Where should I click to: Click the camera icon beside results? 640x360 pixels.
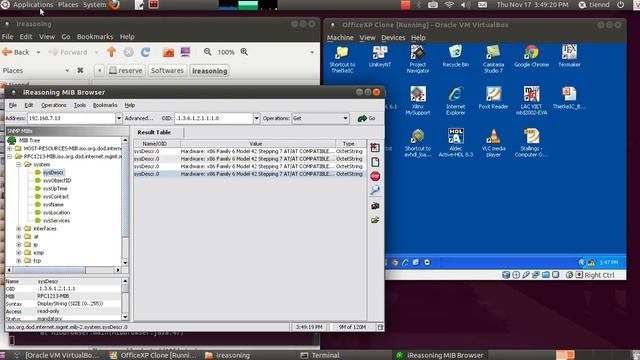coord(375,206)
